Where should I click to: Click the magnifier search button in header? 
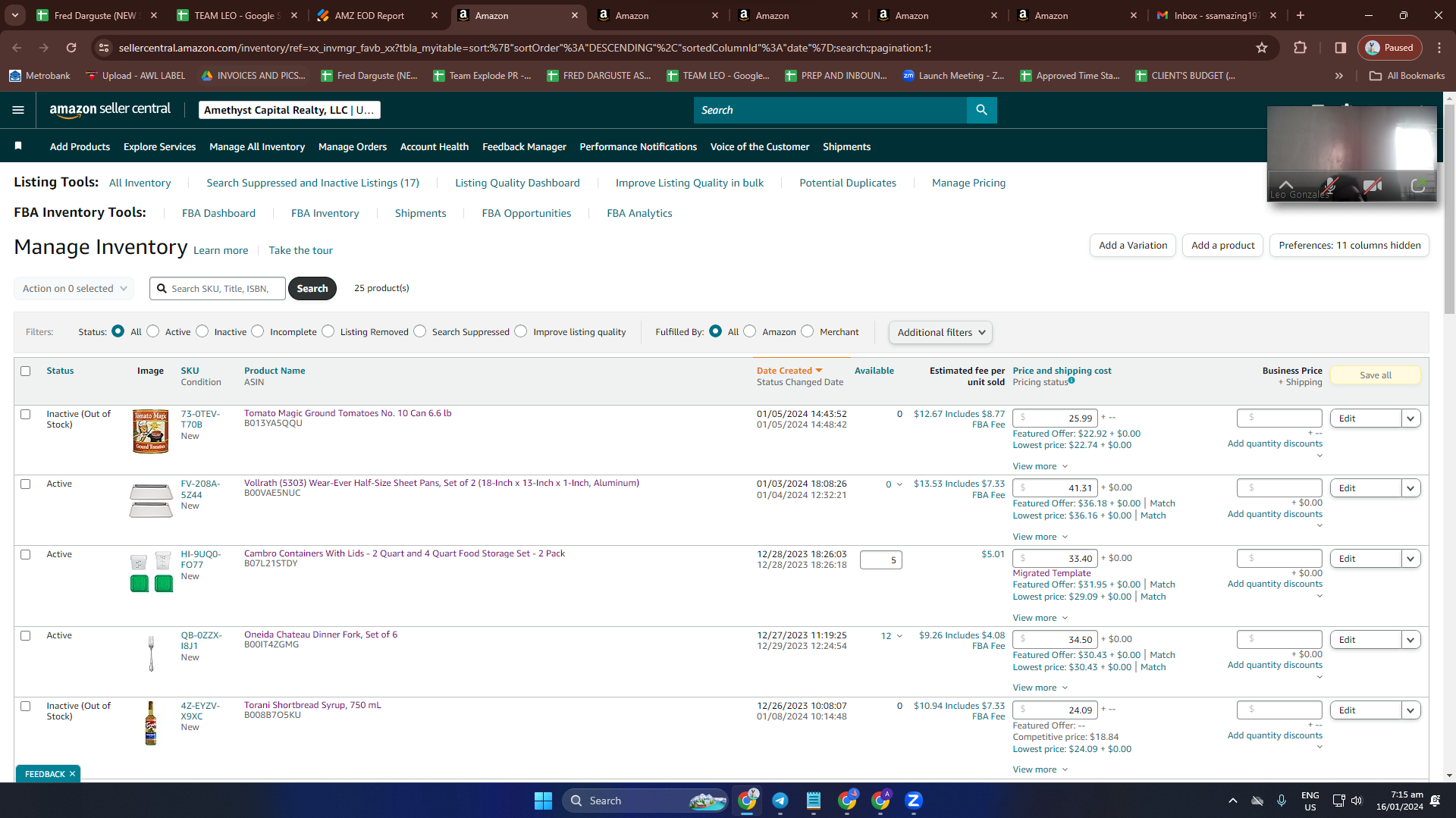point(981,110)
